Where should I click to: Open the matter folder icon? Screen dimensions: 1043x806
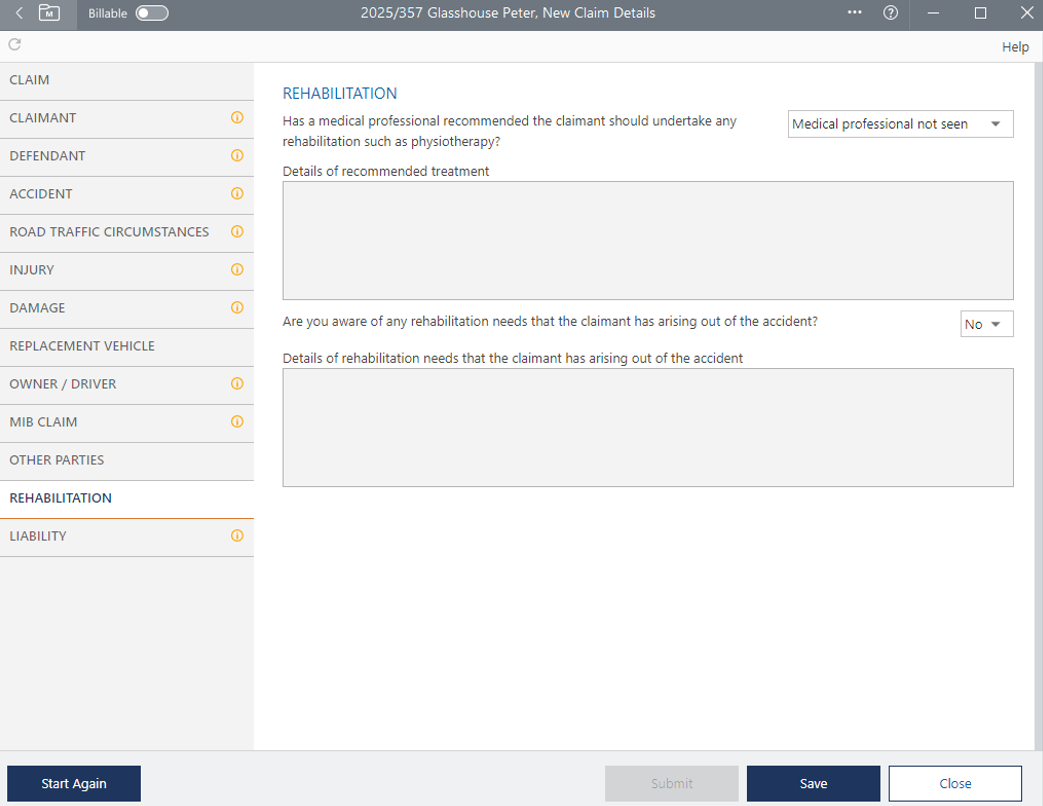click(49, 13)
